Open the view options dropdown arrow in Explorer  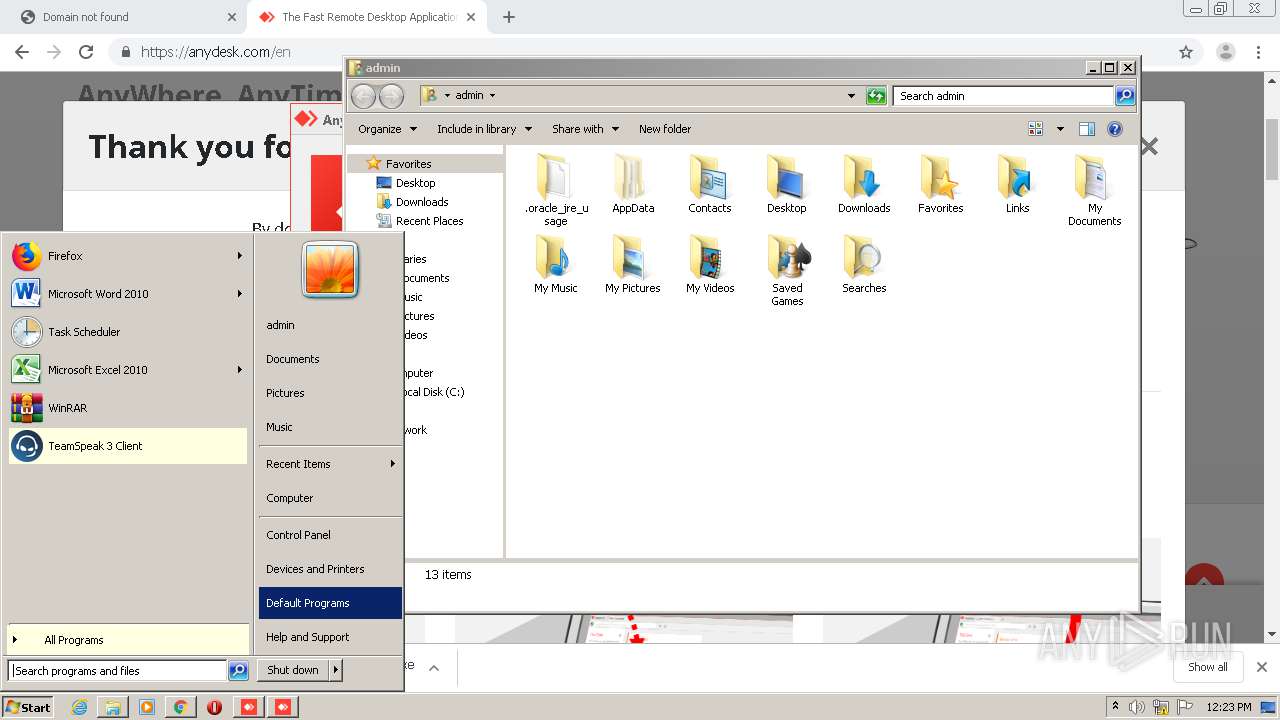[1060, 129]
